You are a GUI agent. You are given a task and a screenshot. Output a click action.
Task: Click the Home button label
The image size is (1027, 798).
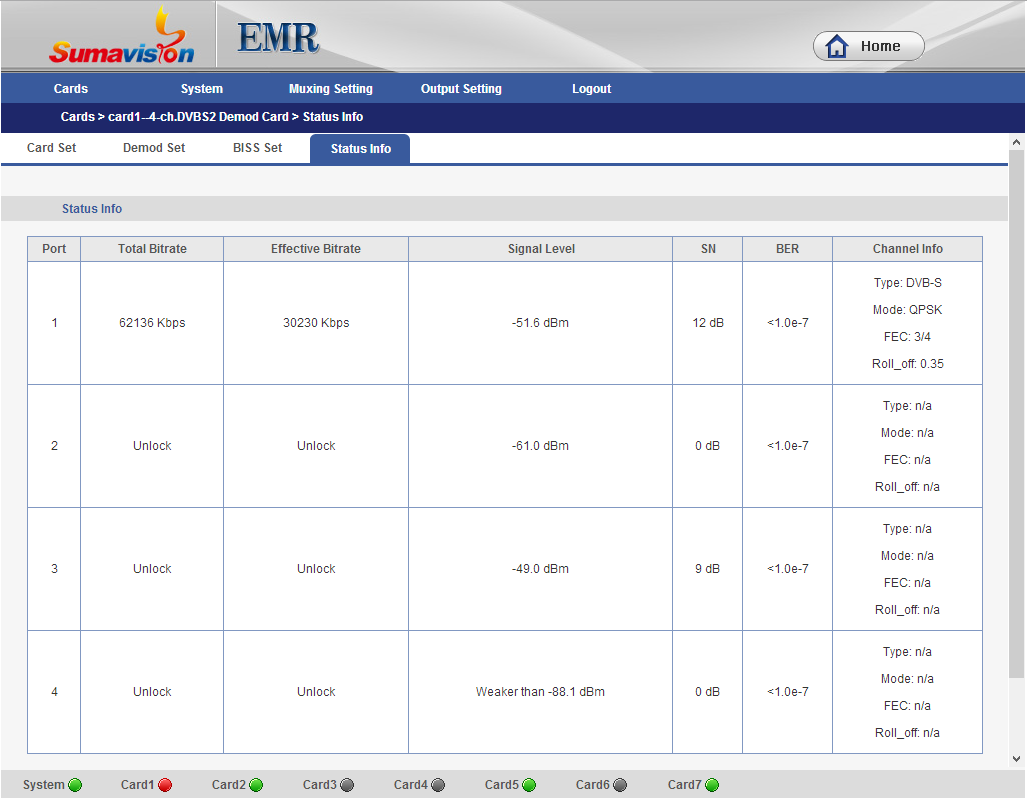880,46
